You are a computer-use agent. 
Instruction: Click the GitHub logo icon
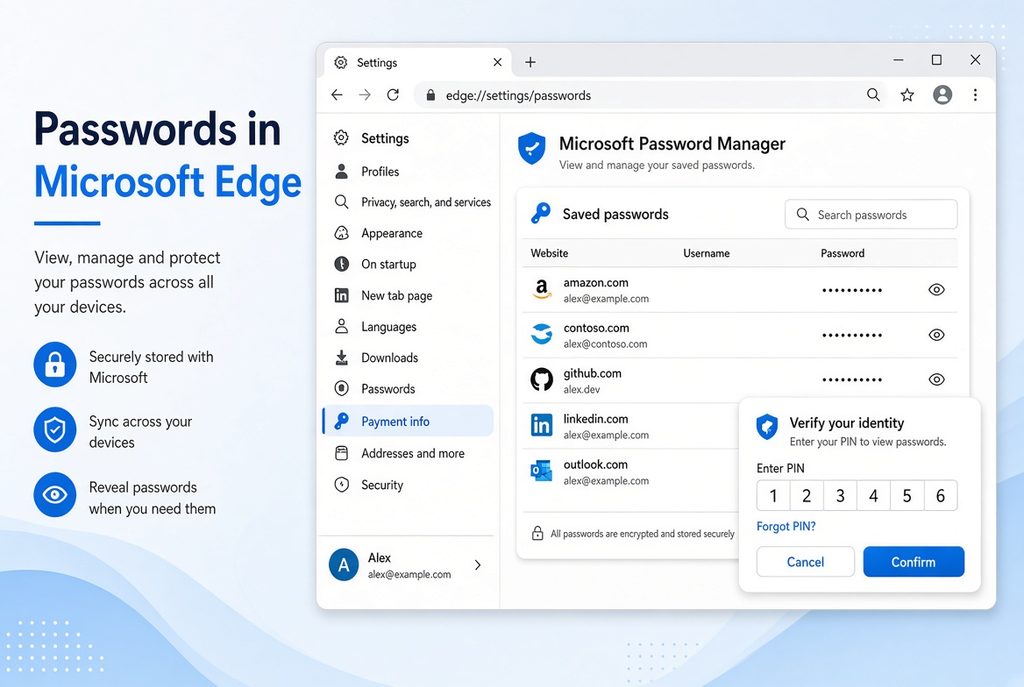[541, 379]
